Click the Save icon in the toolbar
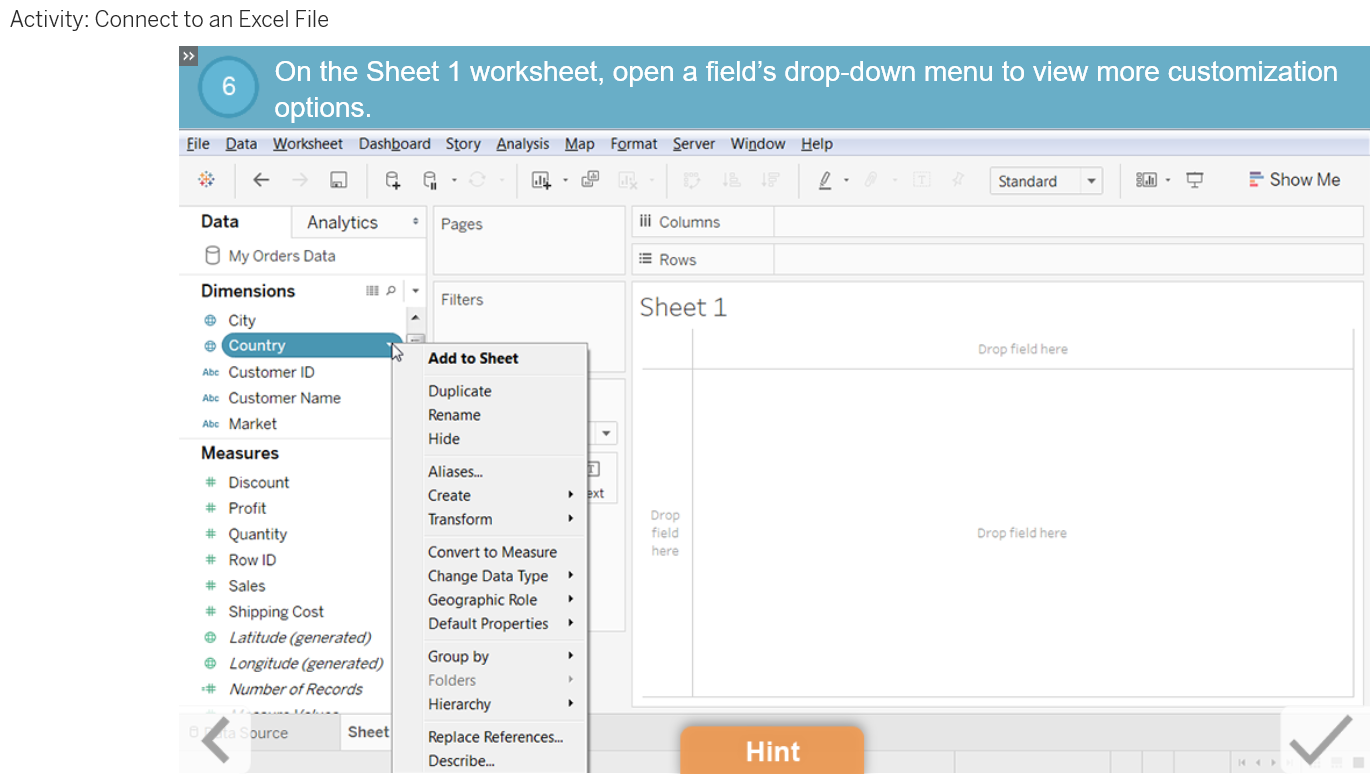This screenshot has height=775, width=1370. click(x=339, y=180)
